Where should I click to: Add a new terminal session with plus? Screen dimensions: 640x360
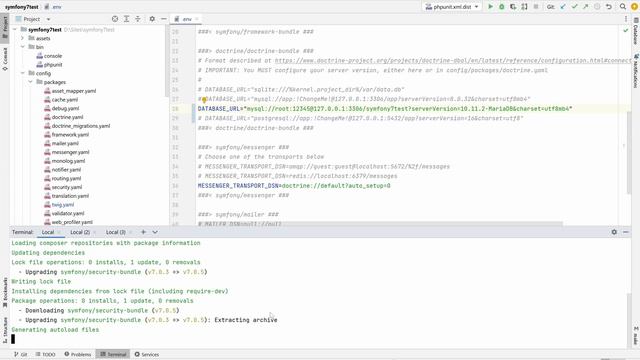tap(143, 232)
